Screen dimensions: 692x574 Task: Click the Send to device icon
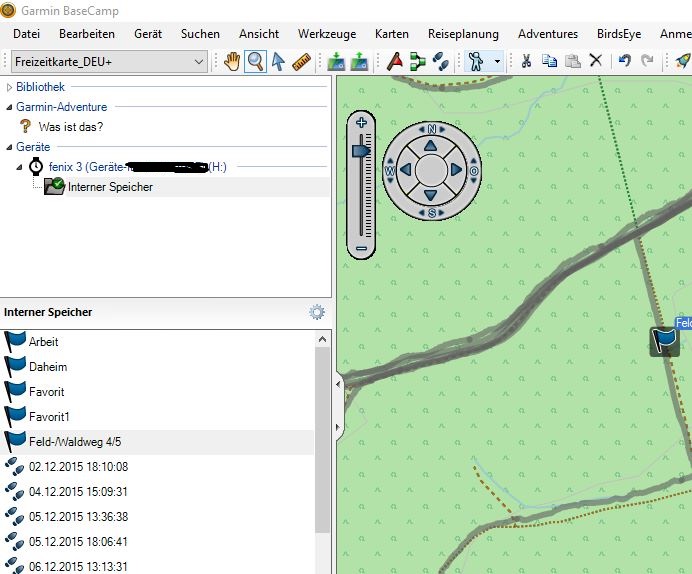tap(336, 61)
